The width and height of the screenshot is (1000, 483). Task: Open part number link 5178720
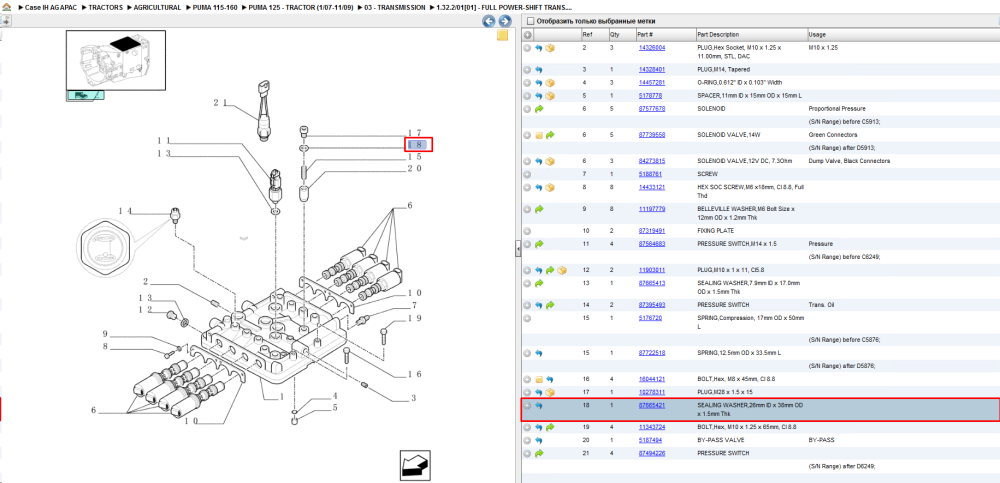(x=650, y=318)
